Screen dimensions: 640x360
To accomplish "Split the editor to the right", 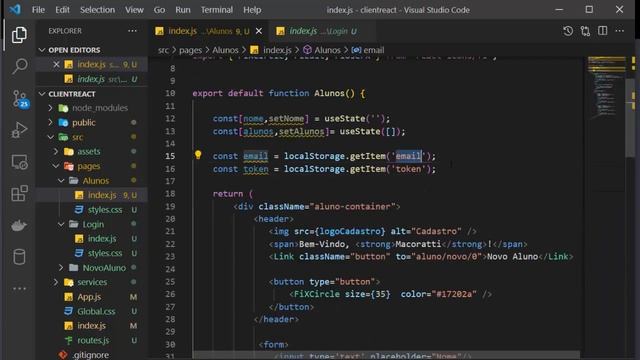I will click(x=602, y=31).
